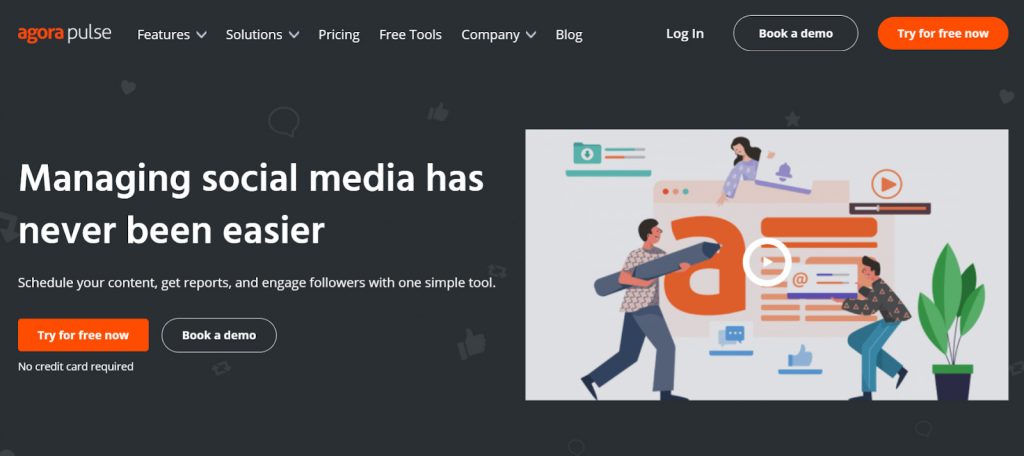
Task: Click the Log In link
Action: tap(684, 33)
